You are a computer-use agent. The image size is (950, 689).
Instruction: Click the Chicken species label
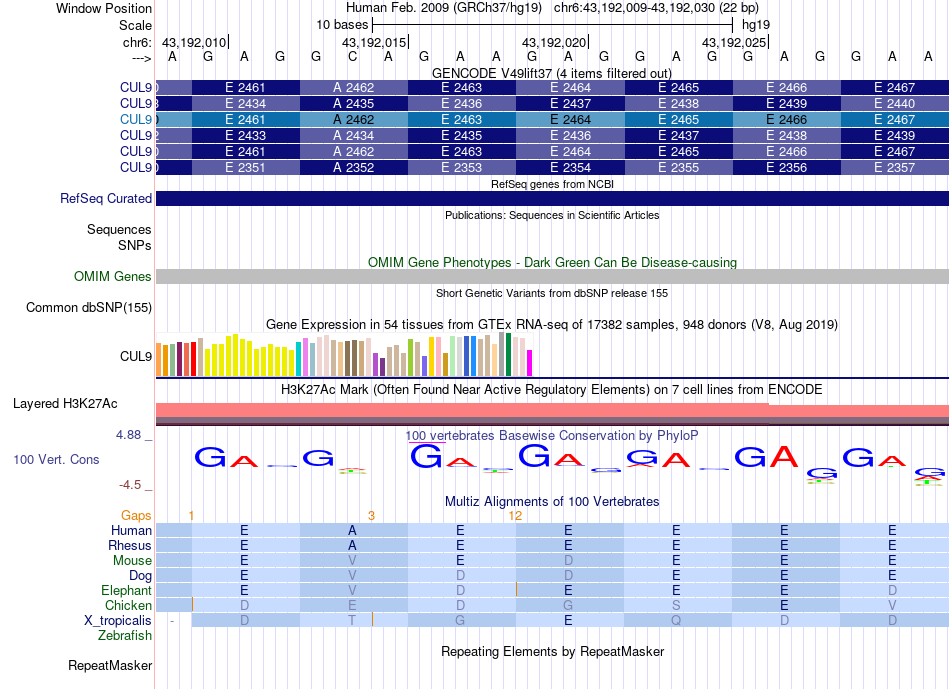click(x=128, y=605)
